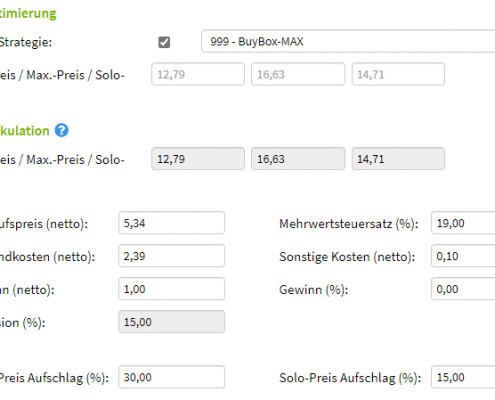The height and width of the screenshot is (400, 495).
Task: Focus the Sonstige Kosten (netto) field
Action: coord(463,256)
